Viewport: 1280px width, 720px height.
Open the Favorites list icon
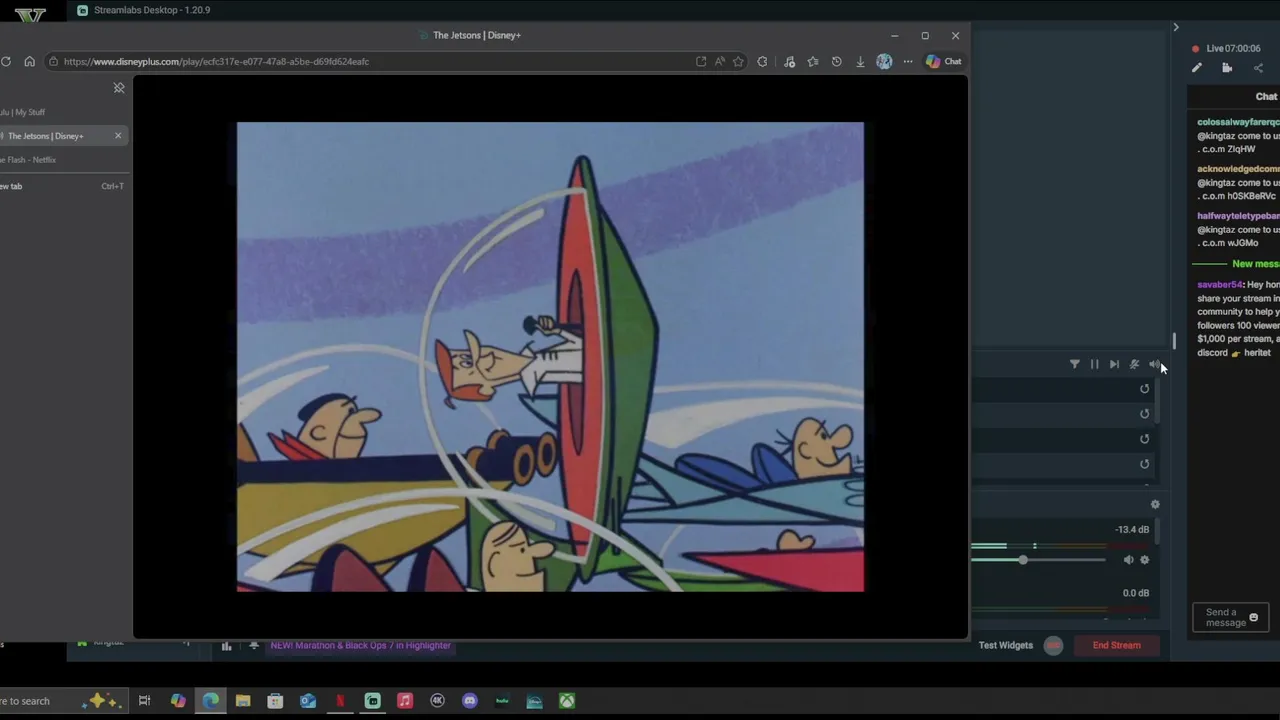tap(813, 61)
